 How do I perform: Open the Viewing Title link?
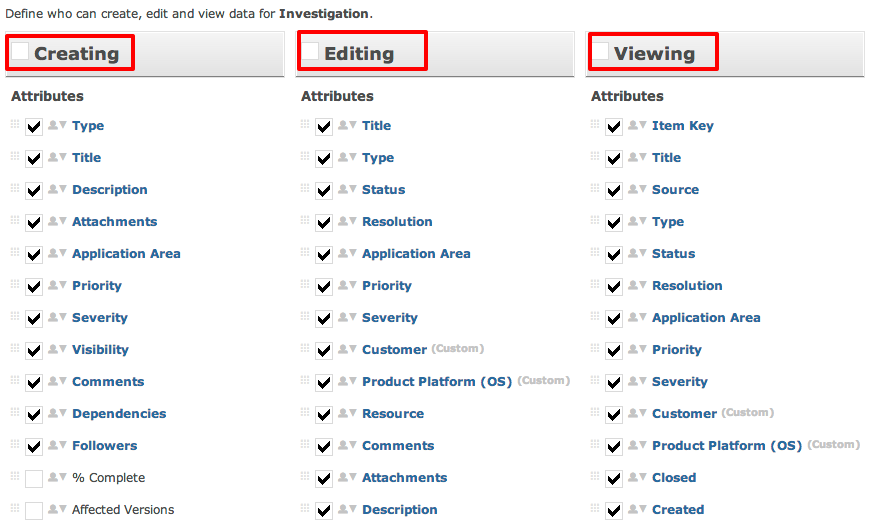(x=666, y=158)
